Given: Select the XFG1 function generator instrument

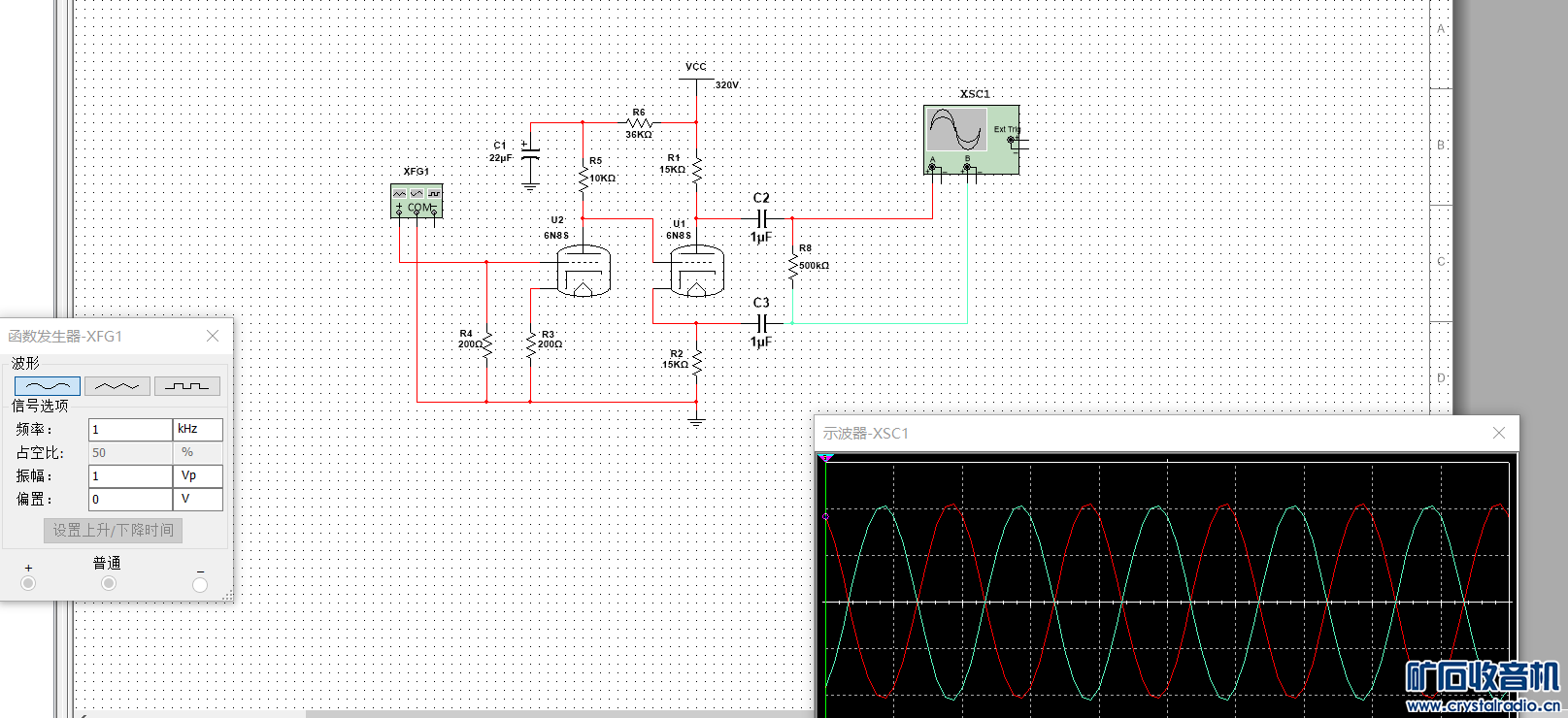Looking at the screenshot, I should (x=417, y=201).
